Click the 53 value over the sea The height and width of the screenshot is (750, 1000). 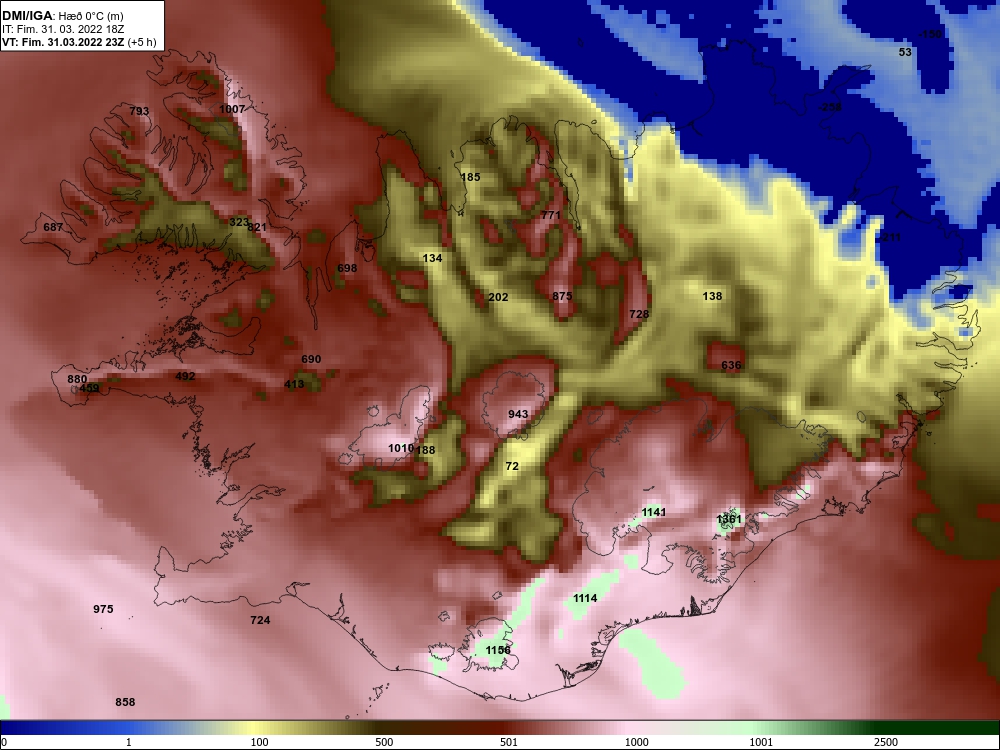(905, 52)
